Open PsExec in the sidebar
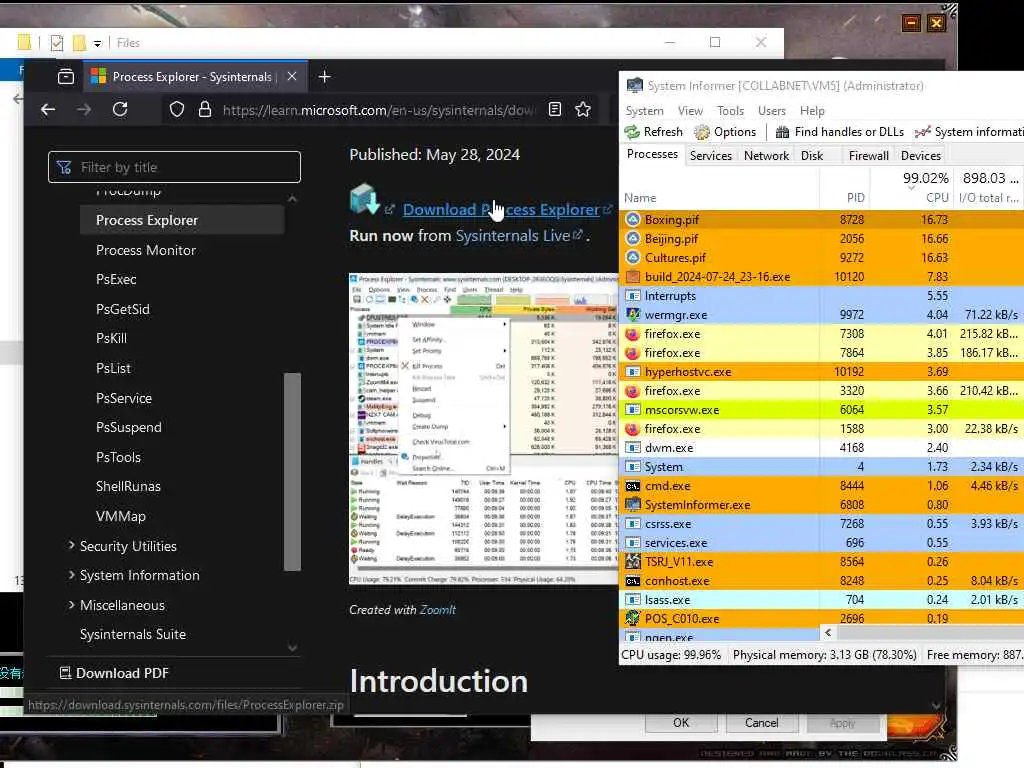Viewport: 1024px width, 768px height. 116,280
